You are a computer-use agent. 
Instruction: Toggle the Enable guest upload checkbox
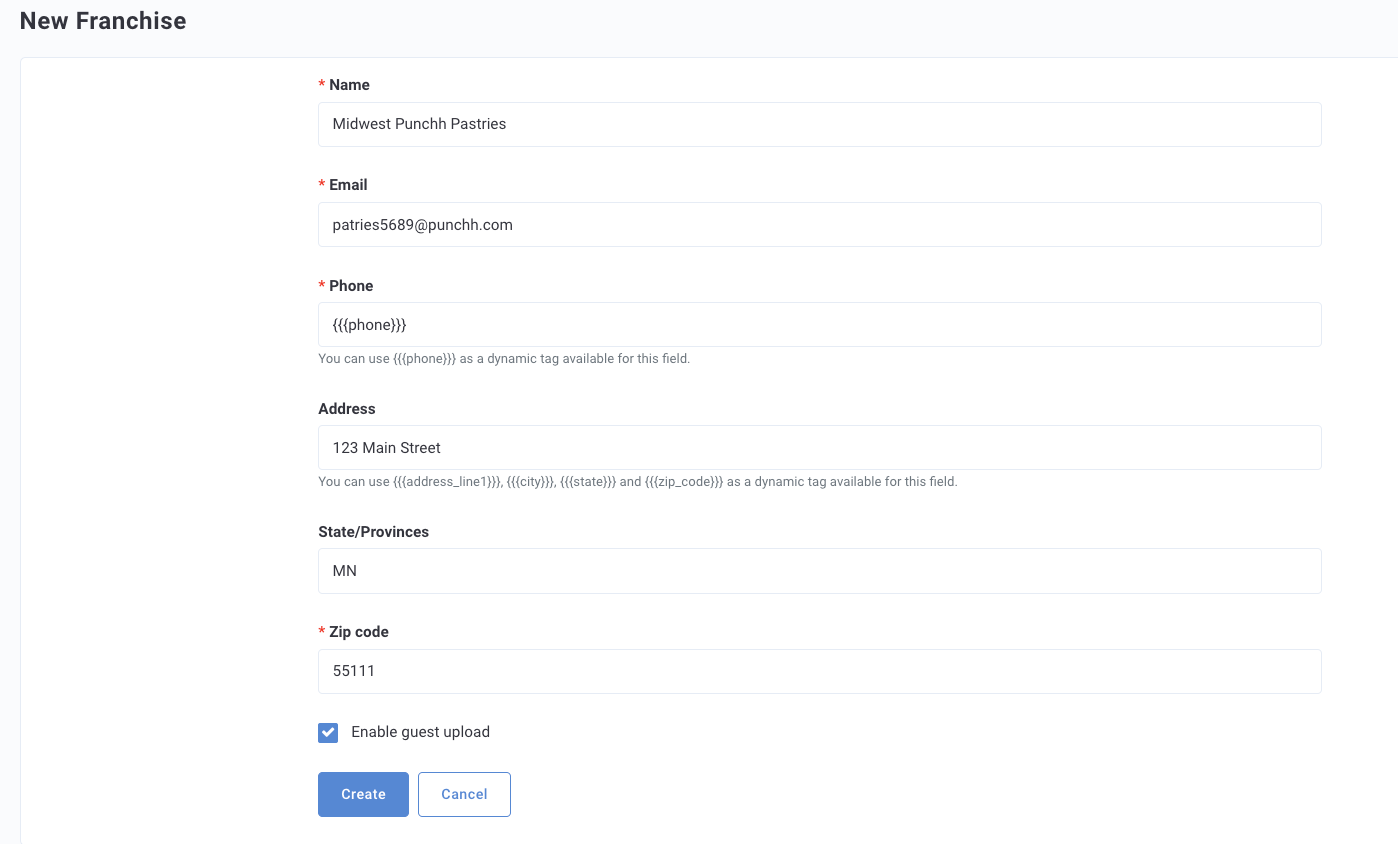(x=328, y=733)
